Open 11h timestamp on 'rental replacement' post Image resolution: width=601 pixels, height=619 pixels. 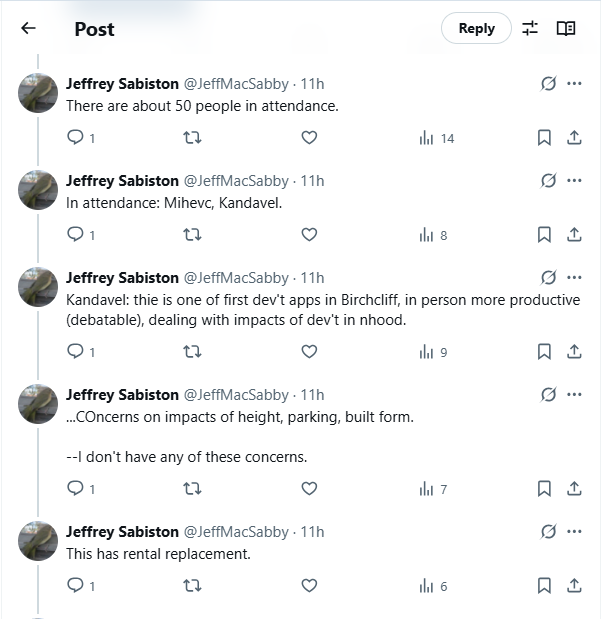313,532
